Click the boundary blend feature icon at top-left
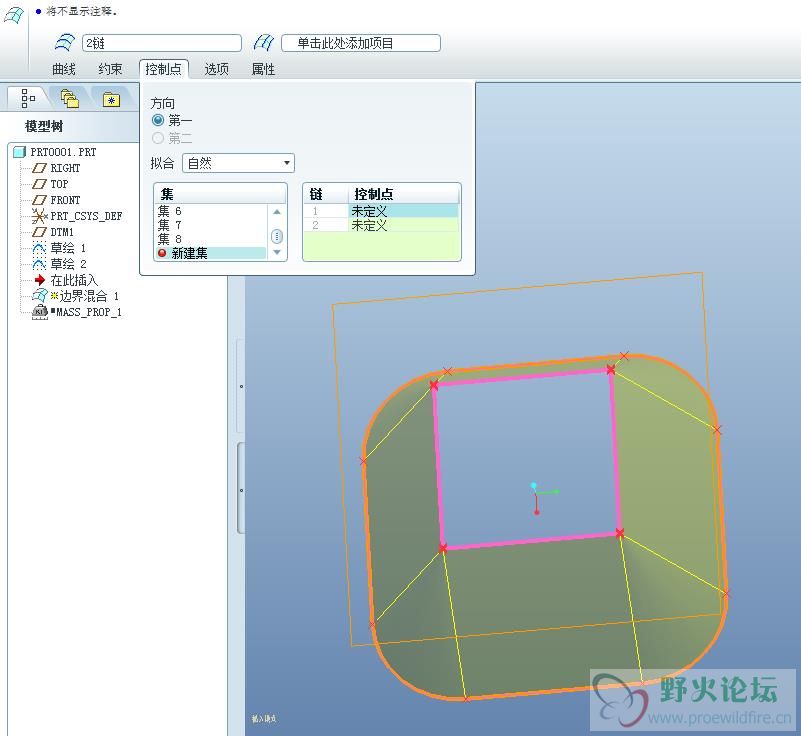 13,15
